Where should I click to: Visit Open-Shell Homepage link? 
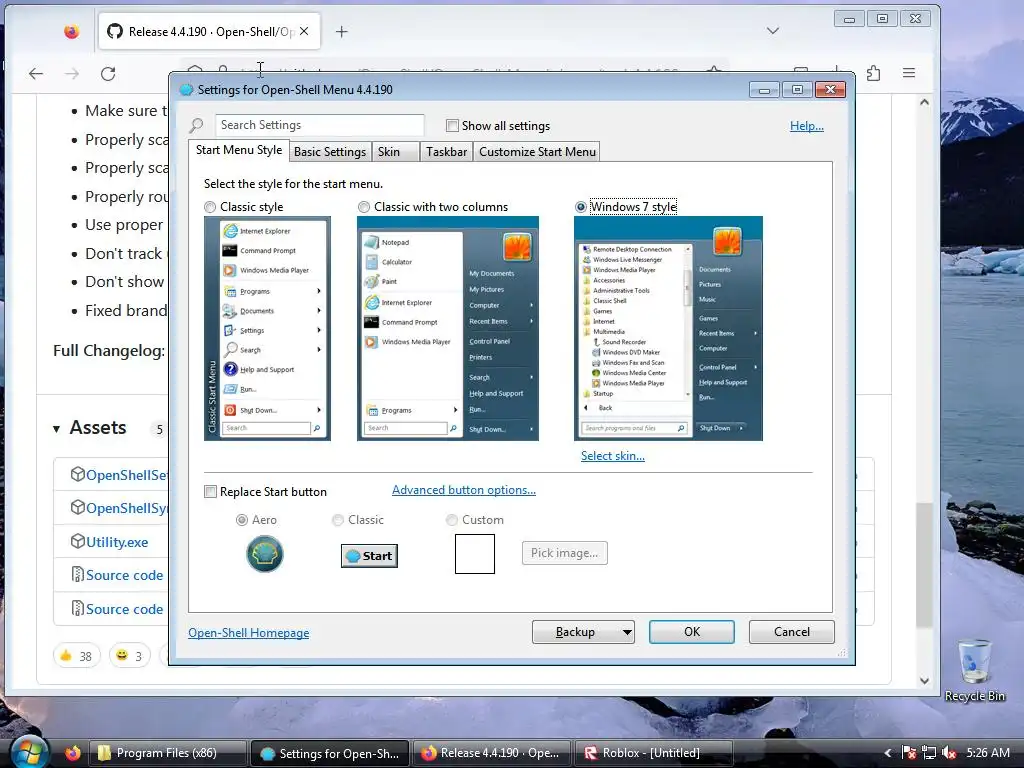[249, 633]
